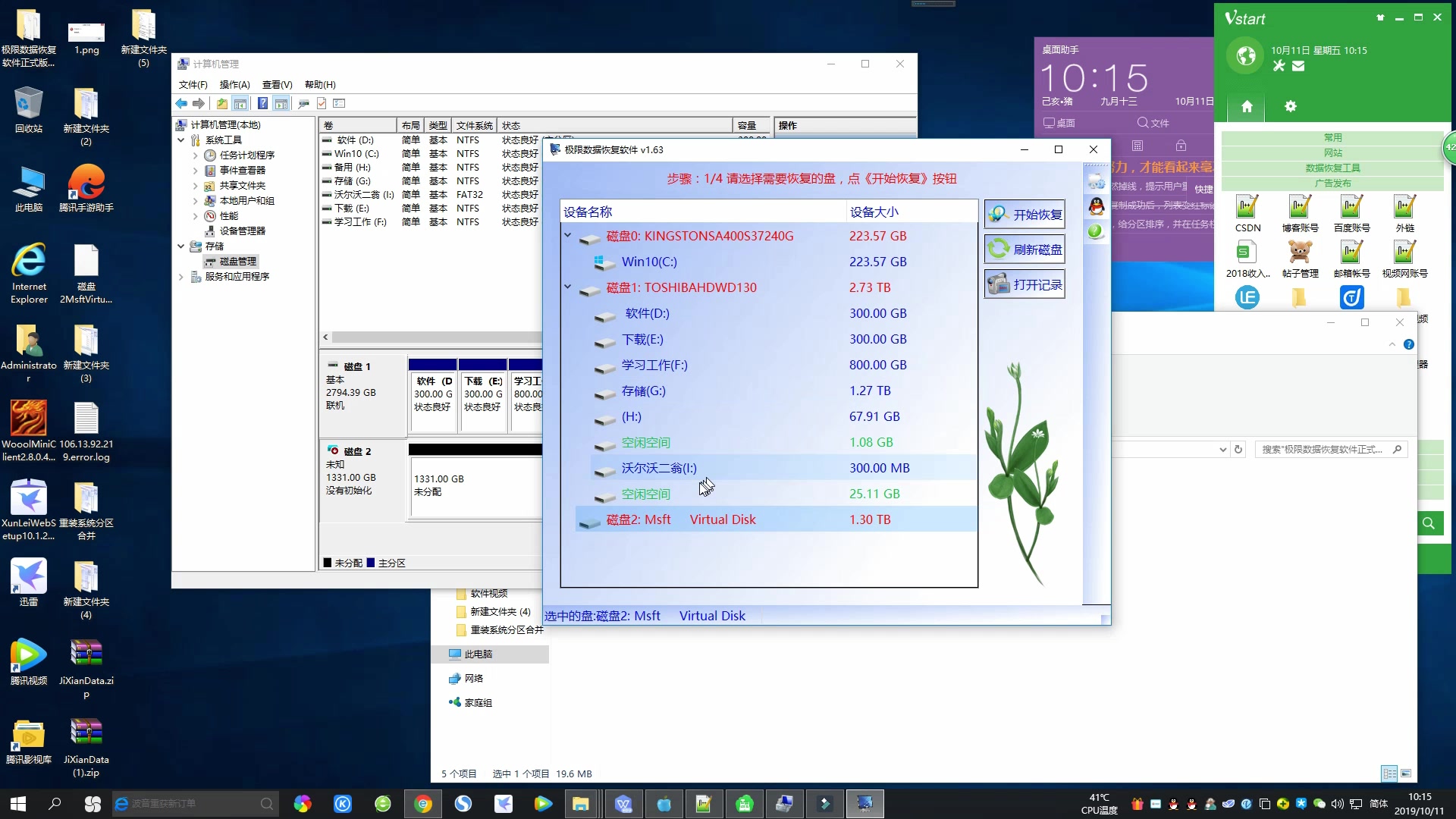Click the Vstart settings gear tab
This screenshot has width=1456, height=819.
pos(1290,106)
